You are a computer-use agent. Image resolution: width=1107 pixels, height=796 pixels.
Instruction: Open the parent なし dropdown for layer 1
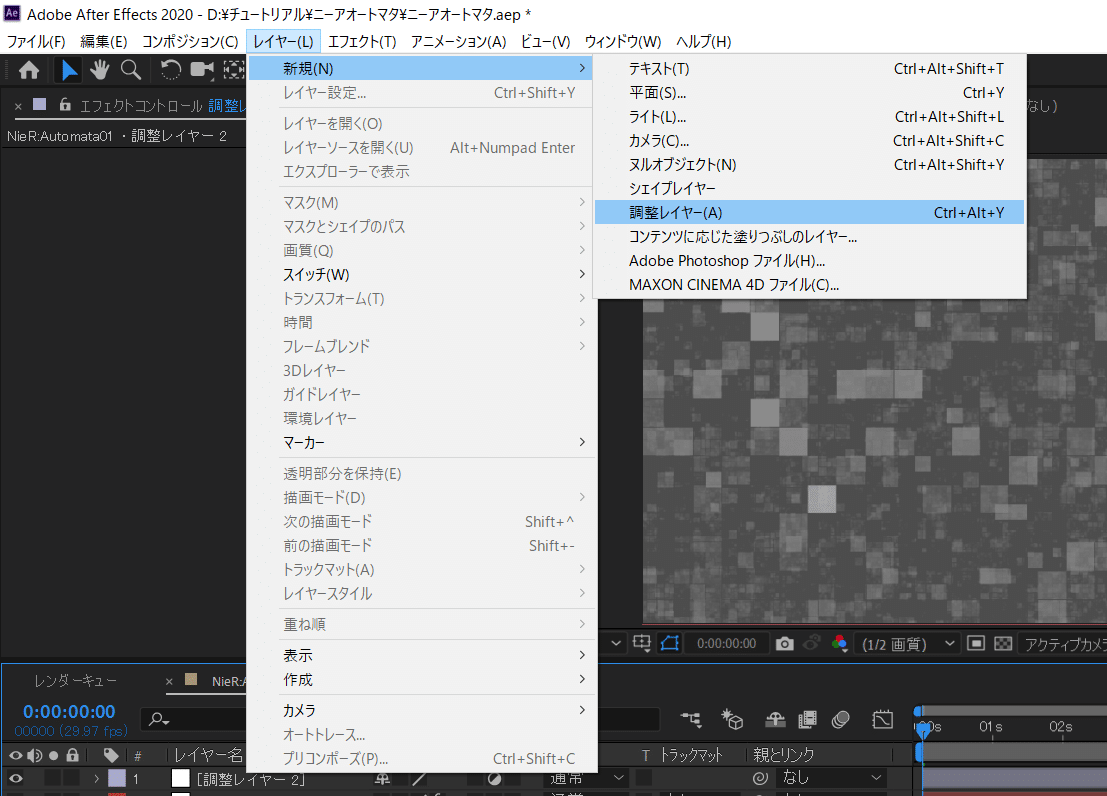pyautogui.click(x=831, y=778)
